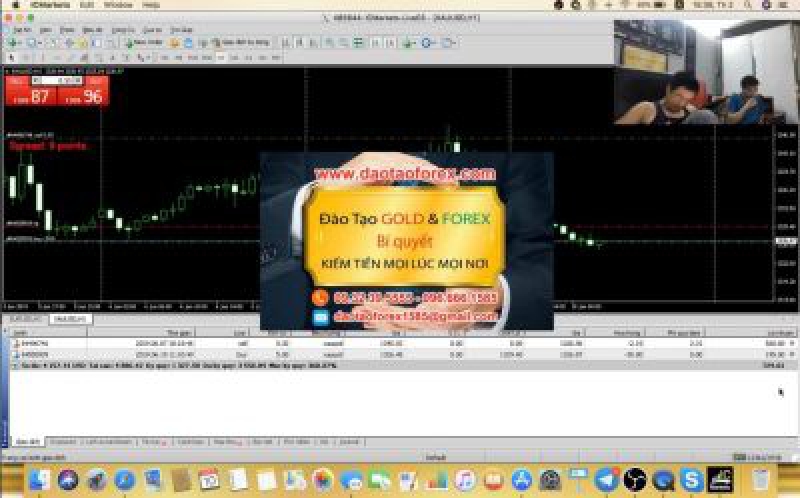Open Skype from the Dock
The image size is (800, 498).
(692, 480)
